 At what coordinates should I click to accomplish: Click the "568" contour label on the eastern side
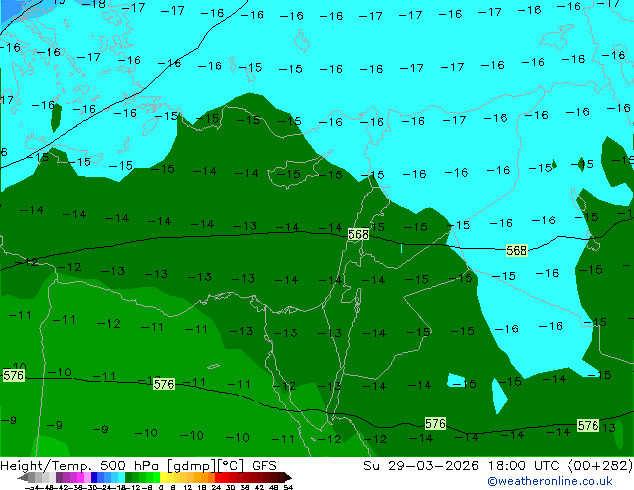click(x=517, y=251)
